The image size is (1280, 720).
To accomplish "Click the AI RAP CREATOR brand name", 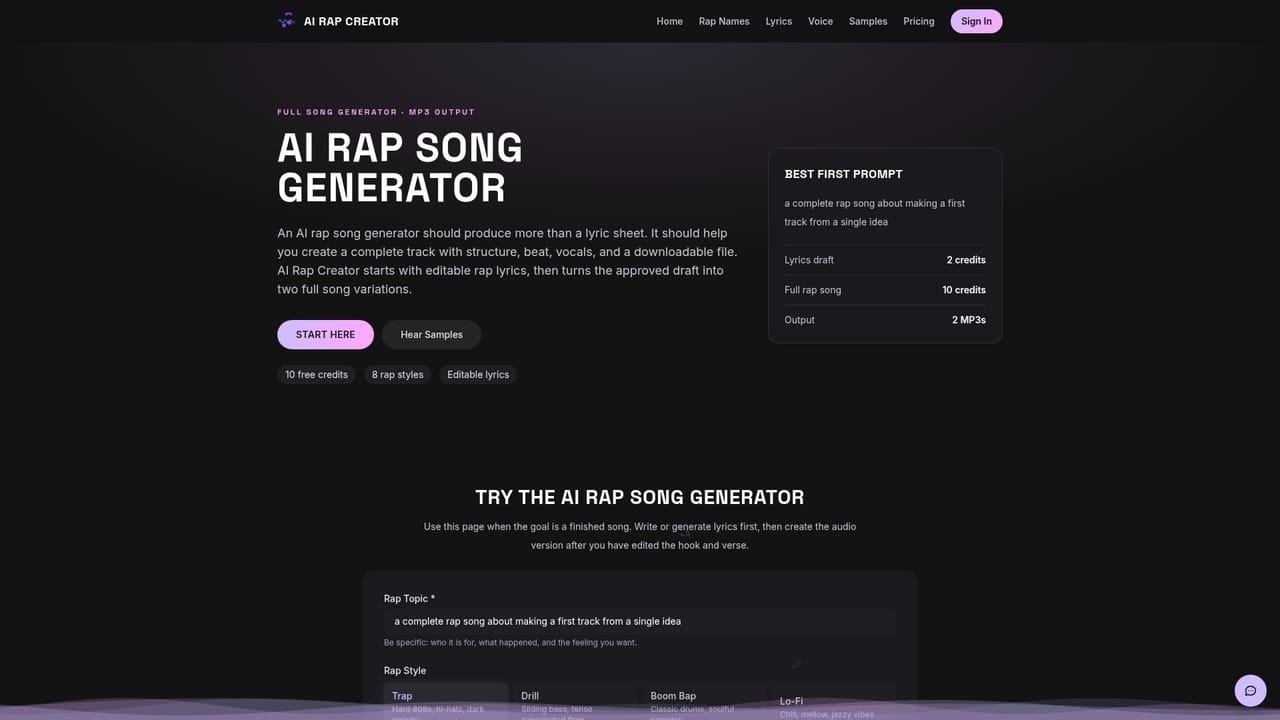I will pos(351,21).
